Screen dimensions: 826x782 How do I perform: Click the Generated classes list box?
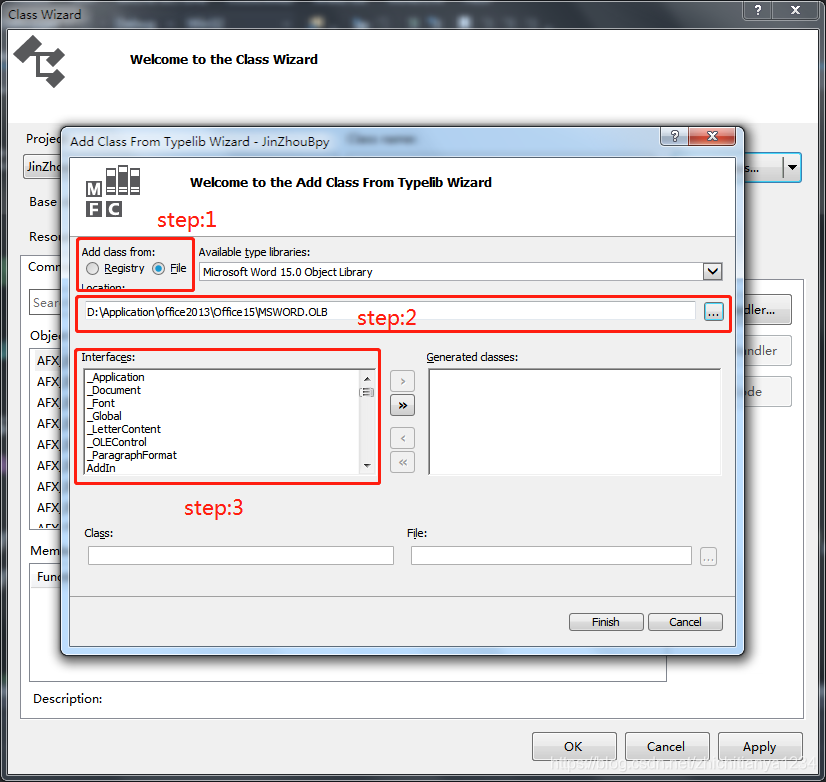click(x=575, y=422)
